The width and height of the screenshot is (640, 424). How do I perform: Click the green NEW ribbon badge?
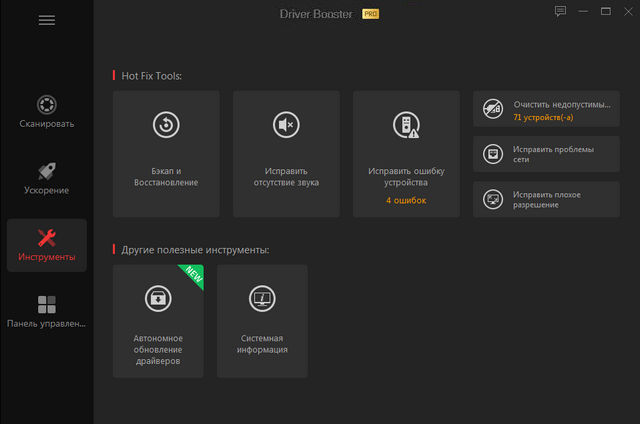pos(190,276)
